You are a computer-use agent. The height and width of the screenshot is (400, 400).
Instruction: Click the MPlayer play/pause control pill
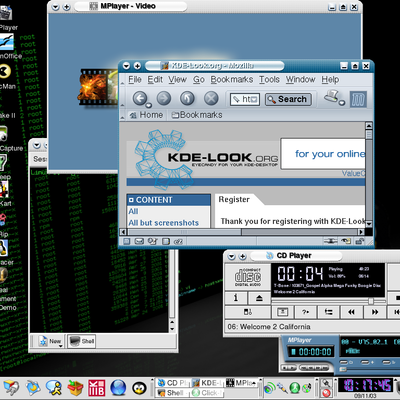coord(289,368)
